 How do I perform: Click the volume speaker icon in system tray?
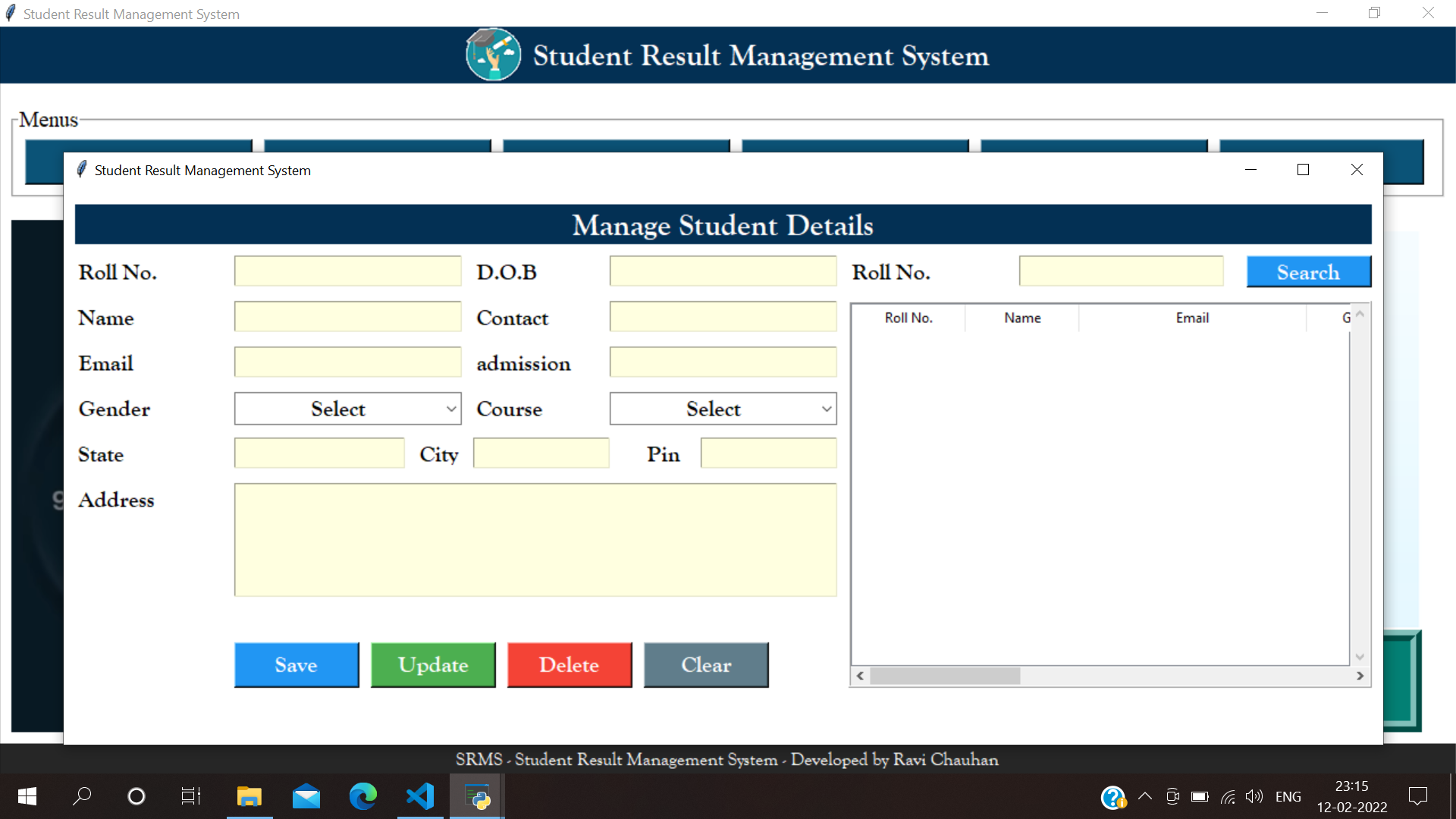pyautogui.click(x=1253, y=795)
